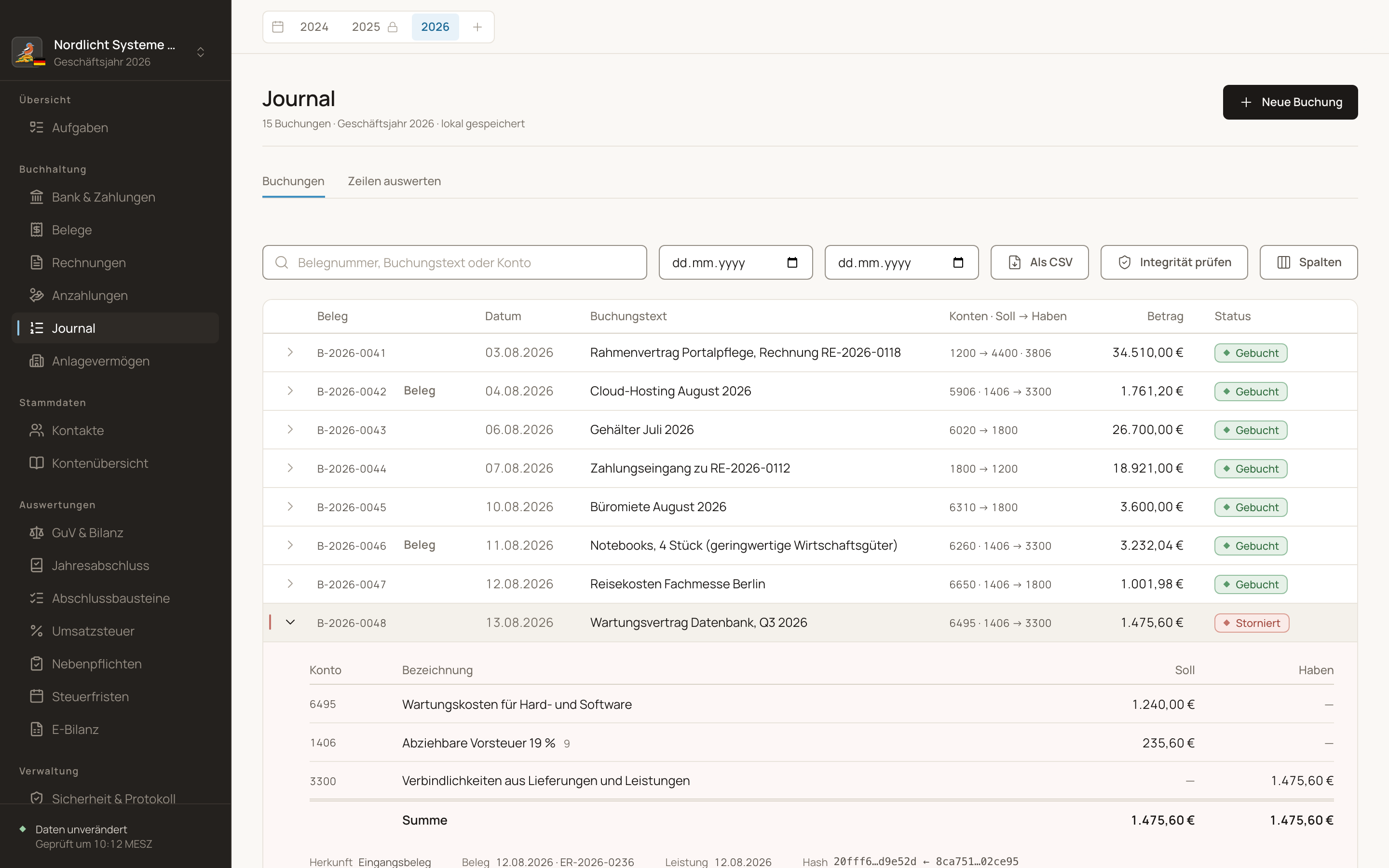This screenshot has height=868, width=1389.
Task: Focus the Belegnummer search field
Action: pyautogui.click(x=455, y=262)
